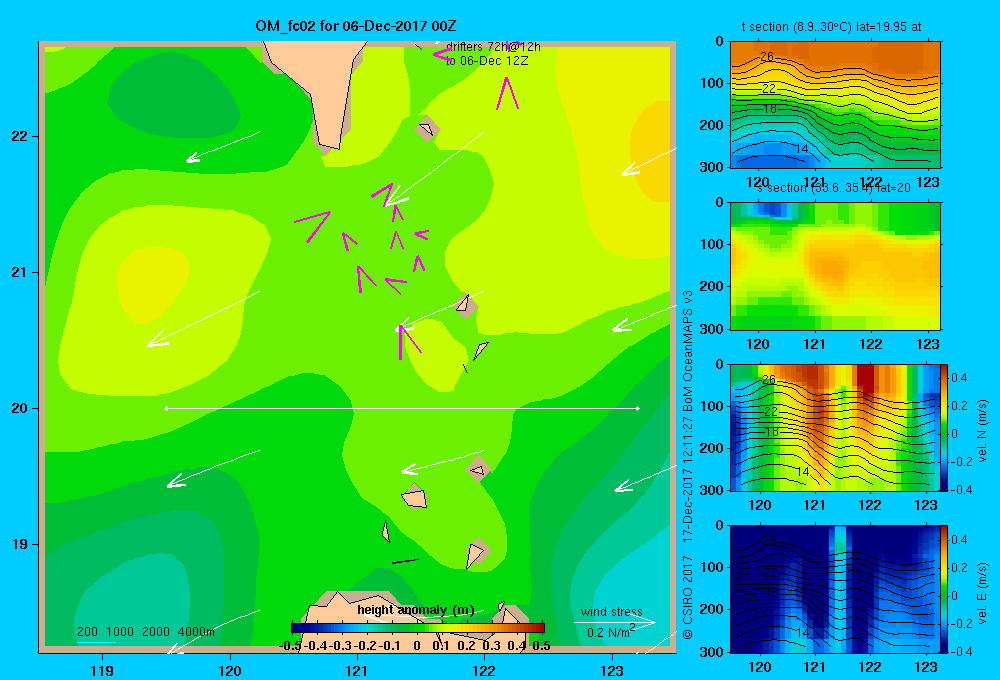The width and height of the screenshot is (1000, 680).
Task: Click the "200" bathymetry depth legend entry
Action: [x=87, y=632]
